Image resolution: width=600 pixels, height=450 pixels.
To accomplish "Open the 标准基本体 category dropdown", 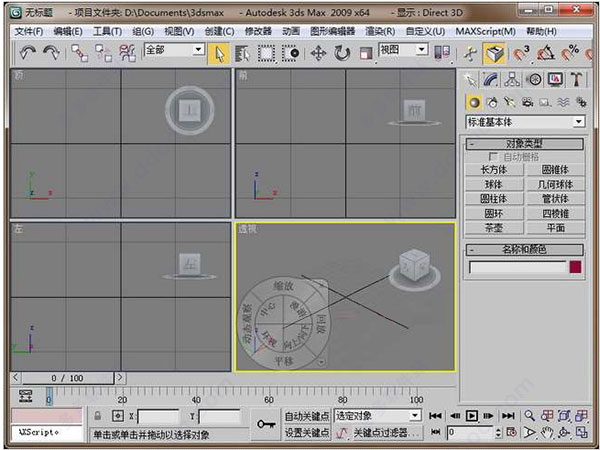I will click(x=579, y=122).
